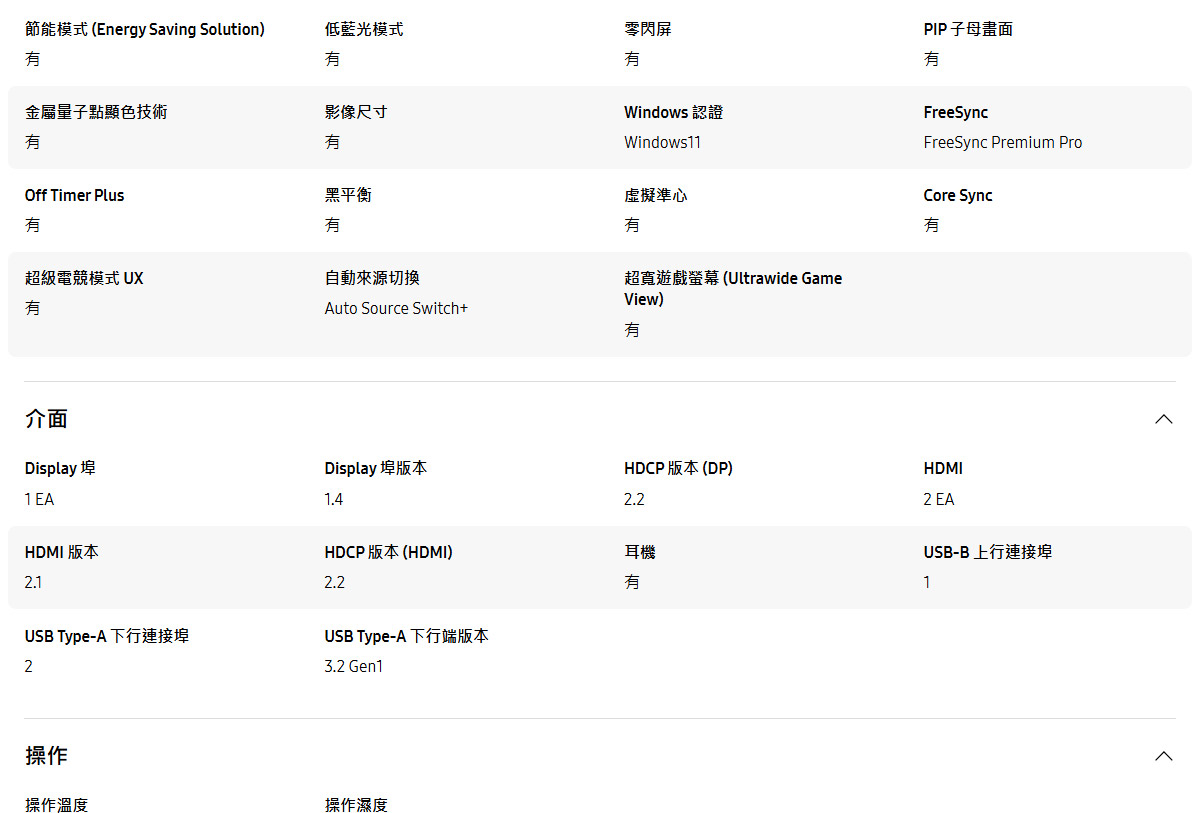
Task: Select the USB Type-A 下行連接埠 entry
Action: point(105,635)
